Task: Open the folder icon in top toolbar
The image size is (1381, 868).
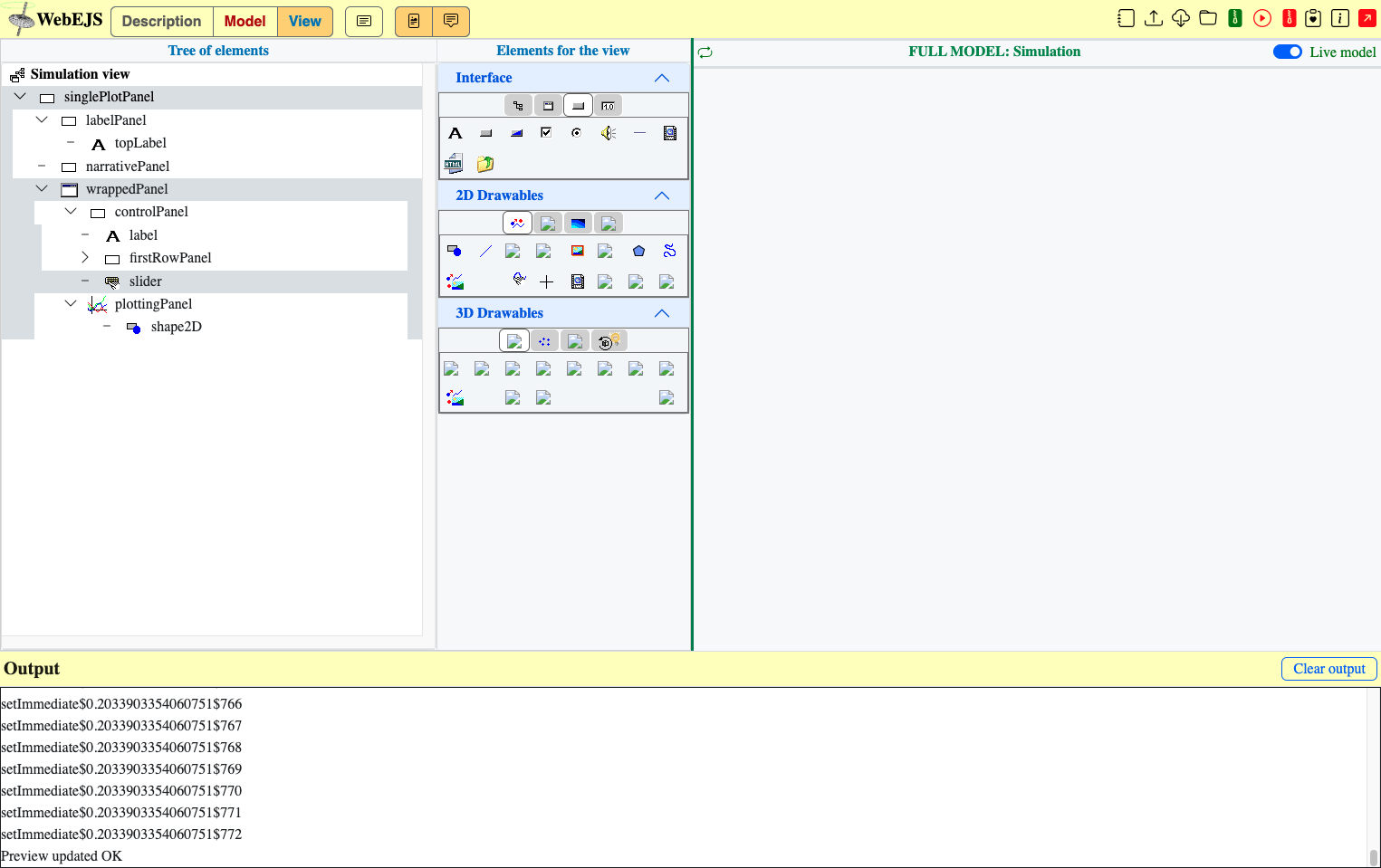Action: tap(1208, 18)
